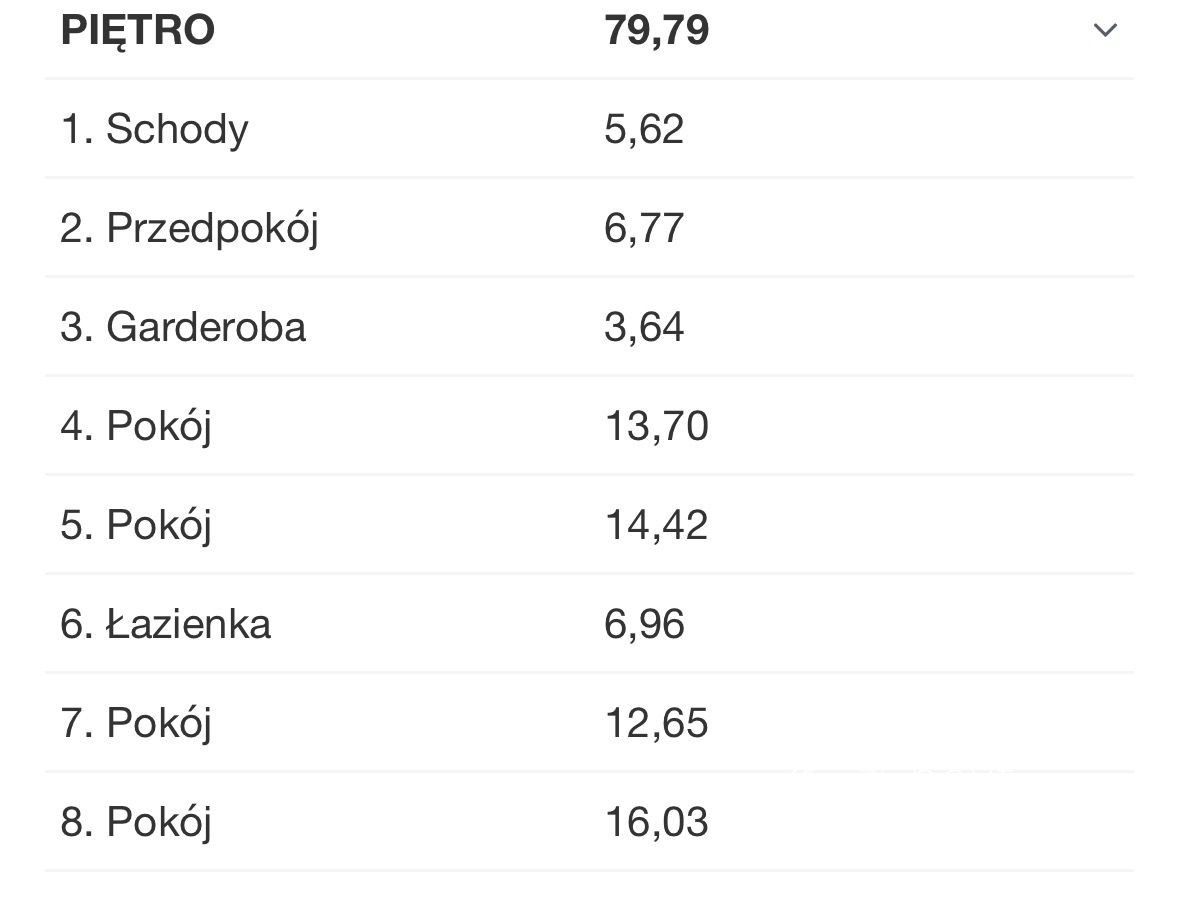
Task: Click the 79,79 total area value
Action: pyautogui.click(x=657, y=30)
